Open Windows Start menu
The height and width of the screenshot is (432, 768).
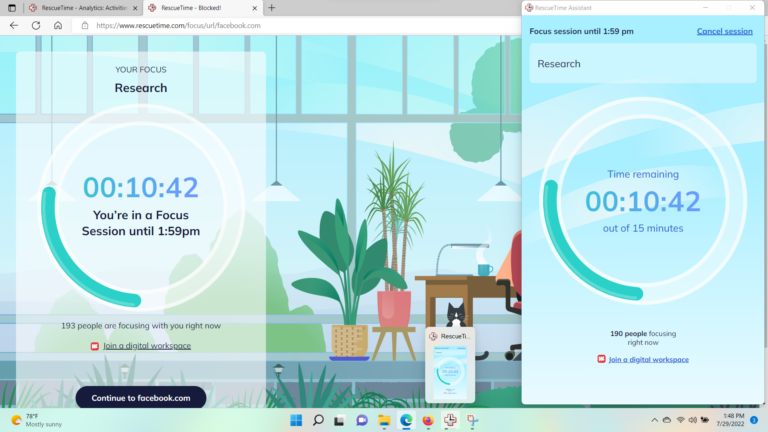(x=296, y=420)
